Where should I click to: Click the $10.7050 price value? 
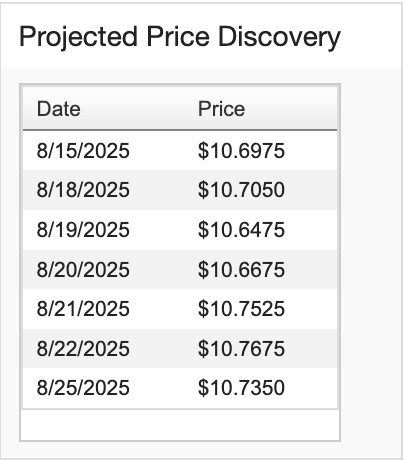click(x=241, y=190)
